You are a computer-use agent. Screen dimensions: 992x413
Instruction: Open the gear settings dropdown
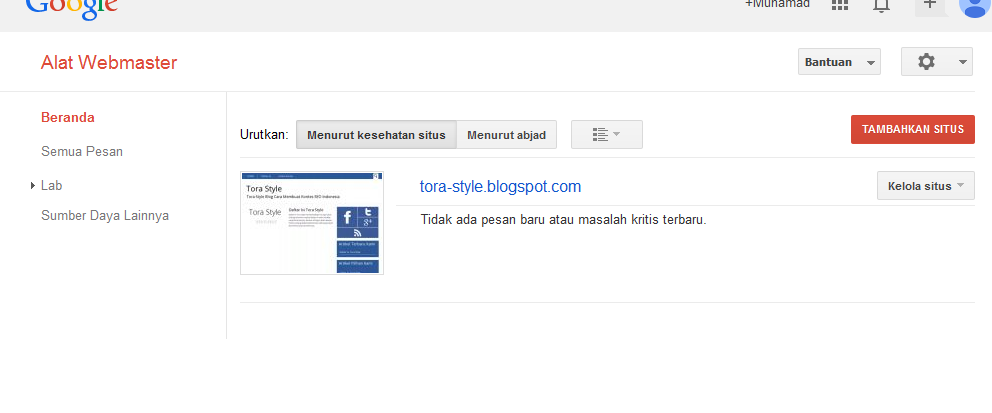[x=936, y=62]
